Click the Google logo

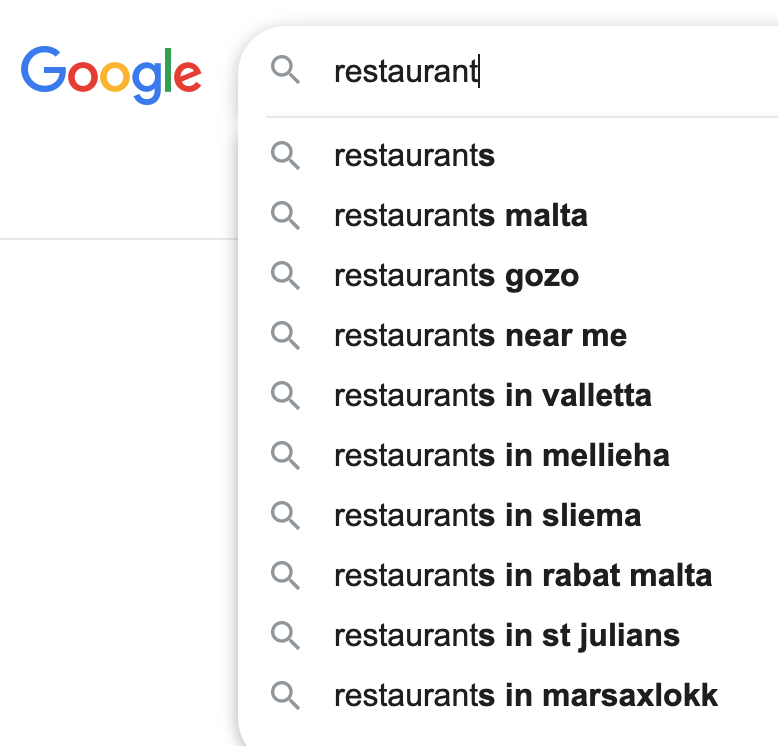coord(111,75)
